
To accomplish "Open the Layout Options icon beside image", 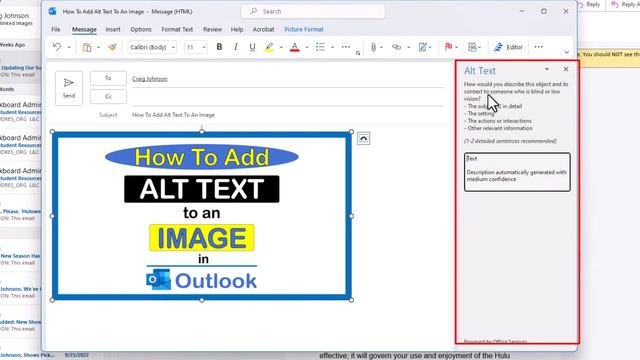I will 363,138.
